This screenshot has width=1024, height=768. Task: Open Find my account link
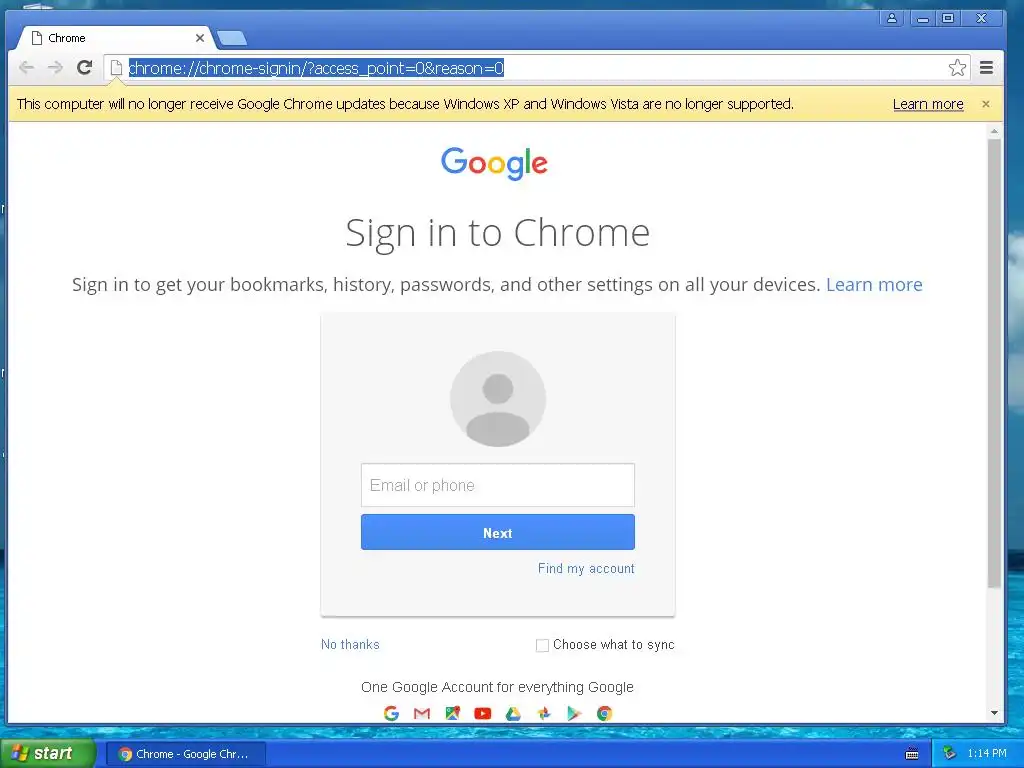click(586, 568)
